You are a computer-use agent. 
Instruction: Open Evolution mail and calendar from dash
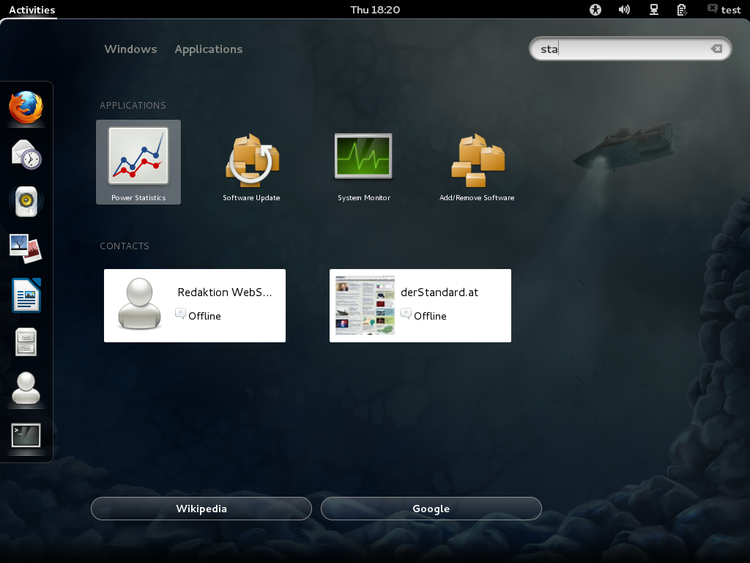[x=26, y=154]
